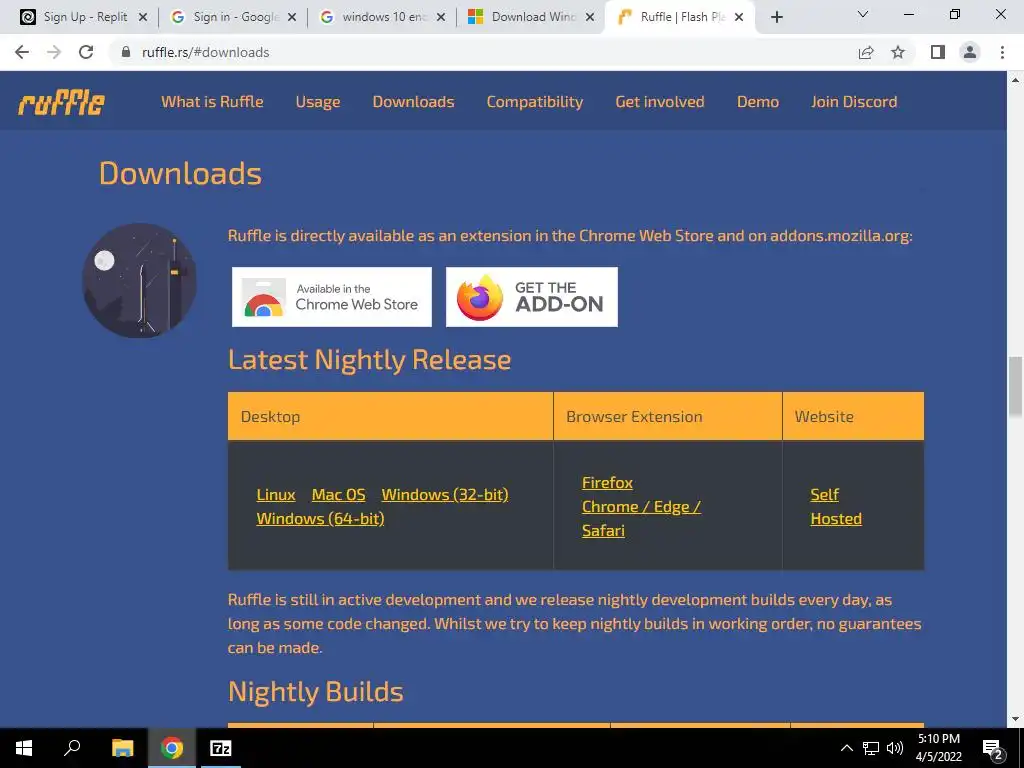The width and height of the screenshot is (1024, 768).
Task: Click the Ruffle logo in the header
Action: click(61, 103)
